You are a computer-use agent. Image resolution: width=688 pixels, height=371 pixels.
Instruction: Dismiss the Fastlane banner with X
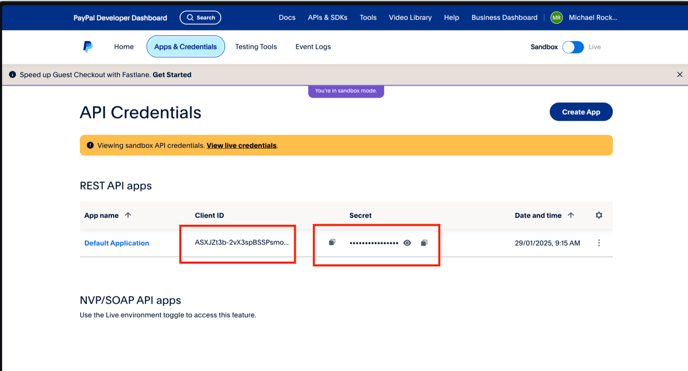(x=680, y=75)
